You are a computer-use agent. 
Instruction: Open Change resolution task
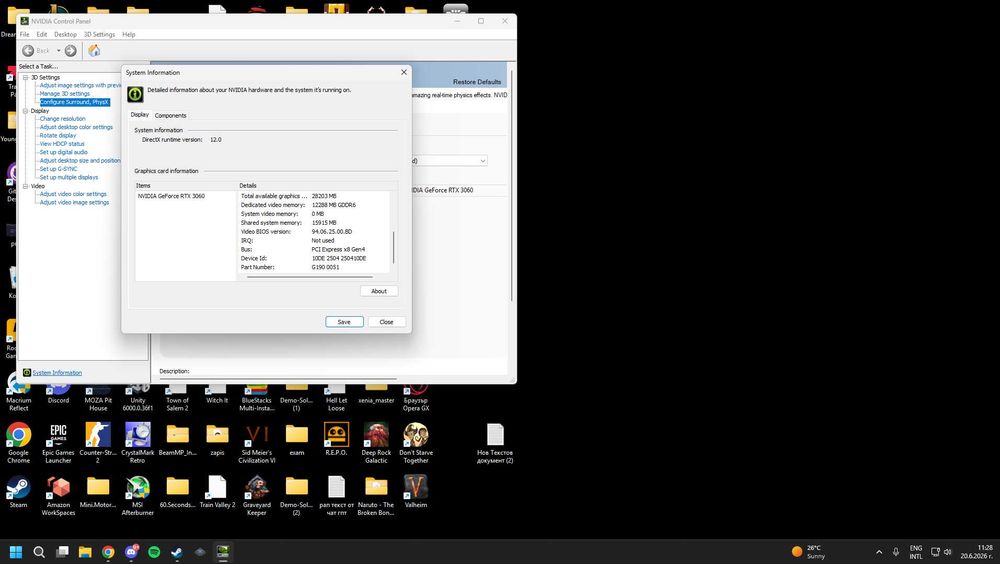(62, 119)
